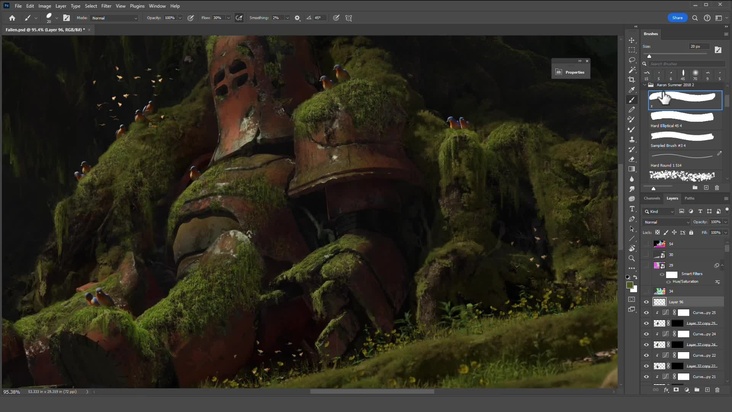Open the File menu
The width and height of the screenshot is (732, 412).
18,6
